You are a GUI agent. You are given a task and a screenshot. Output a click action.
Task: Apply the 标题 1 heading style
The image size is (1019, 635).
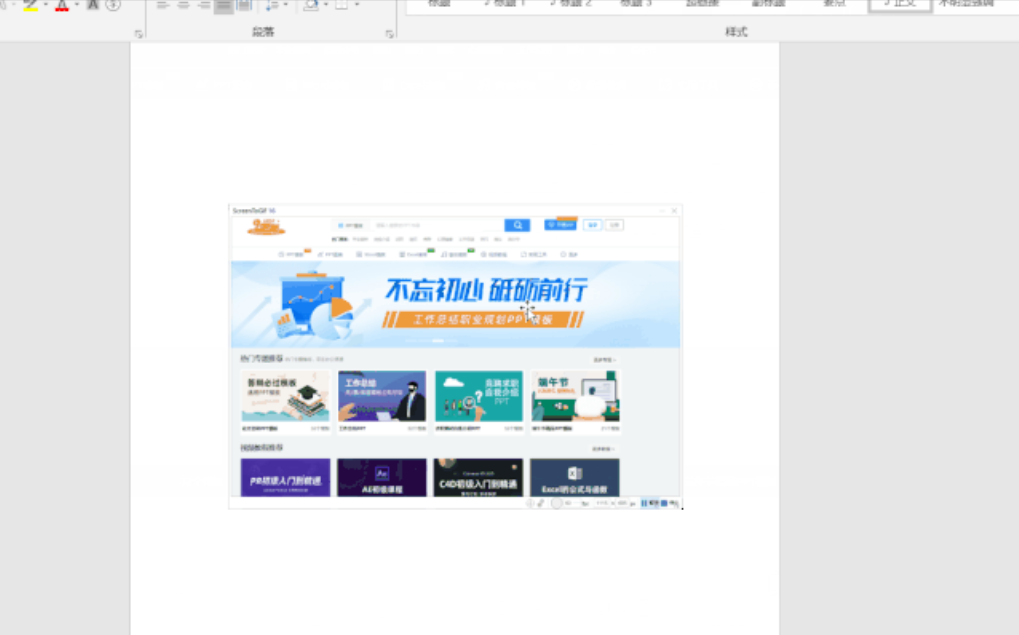[503, 4]
